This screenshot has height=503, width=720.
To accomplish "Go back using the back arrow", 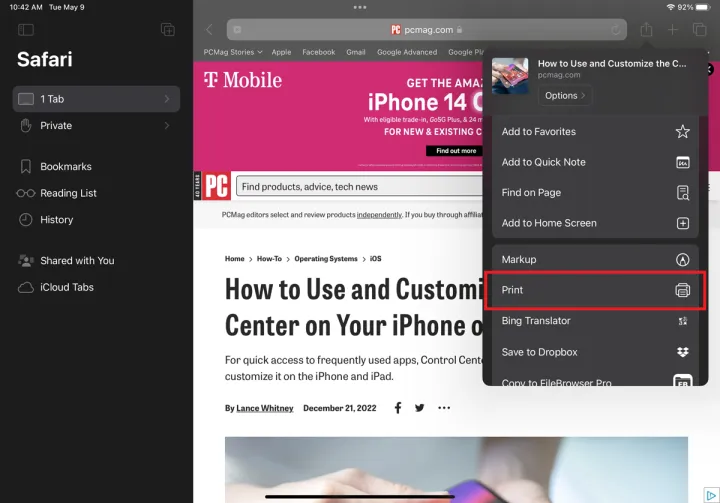I will click(x=209, y=30).
